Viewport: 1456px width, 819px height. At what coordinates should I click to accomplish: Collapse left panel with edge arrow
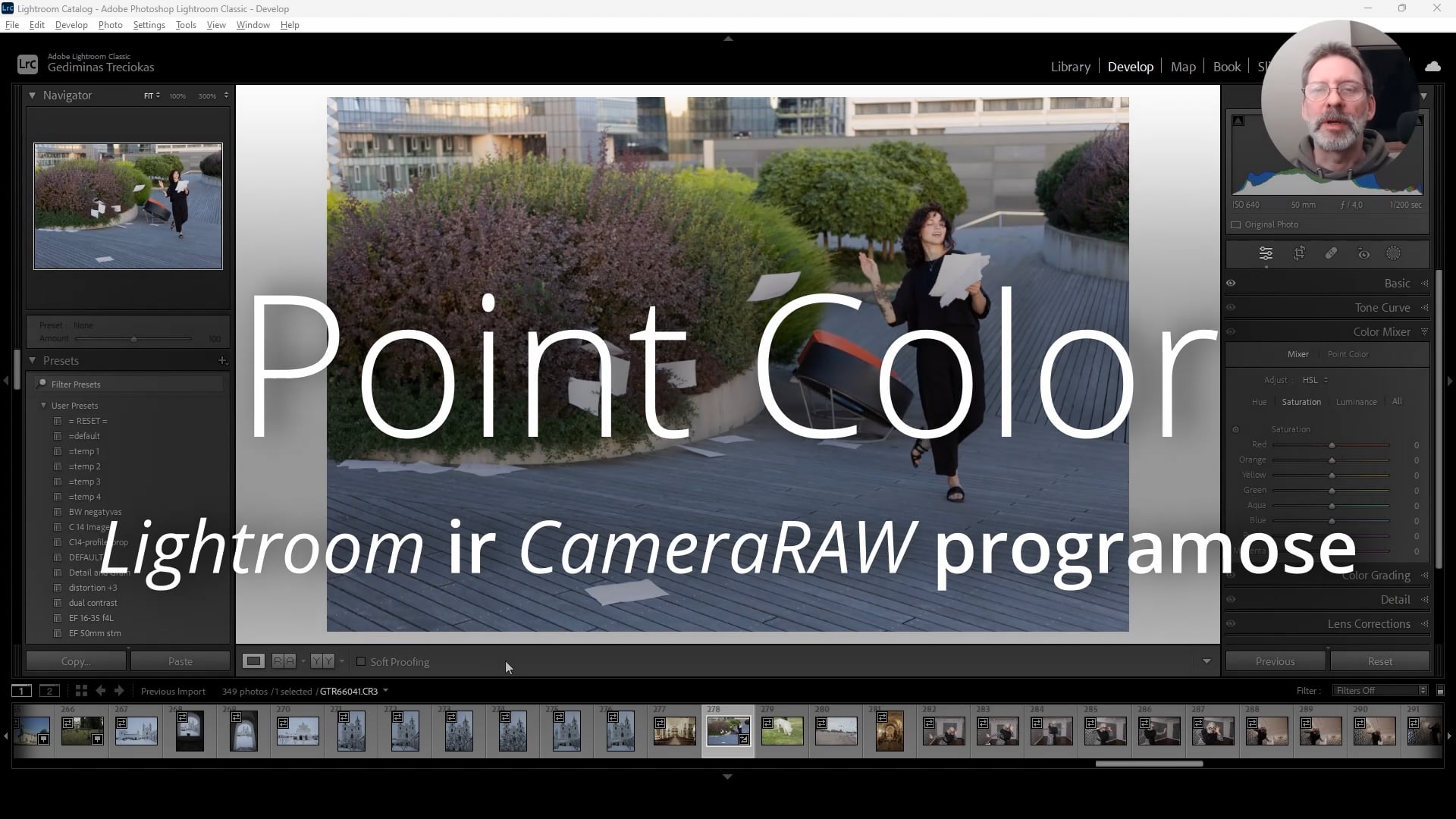pos(5,381)
